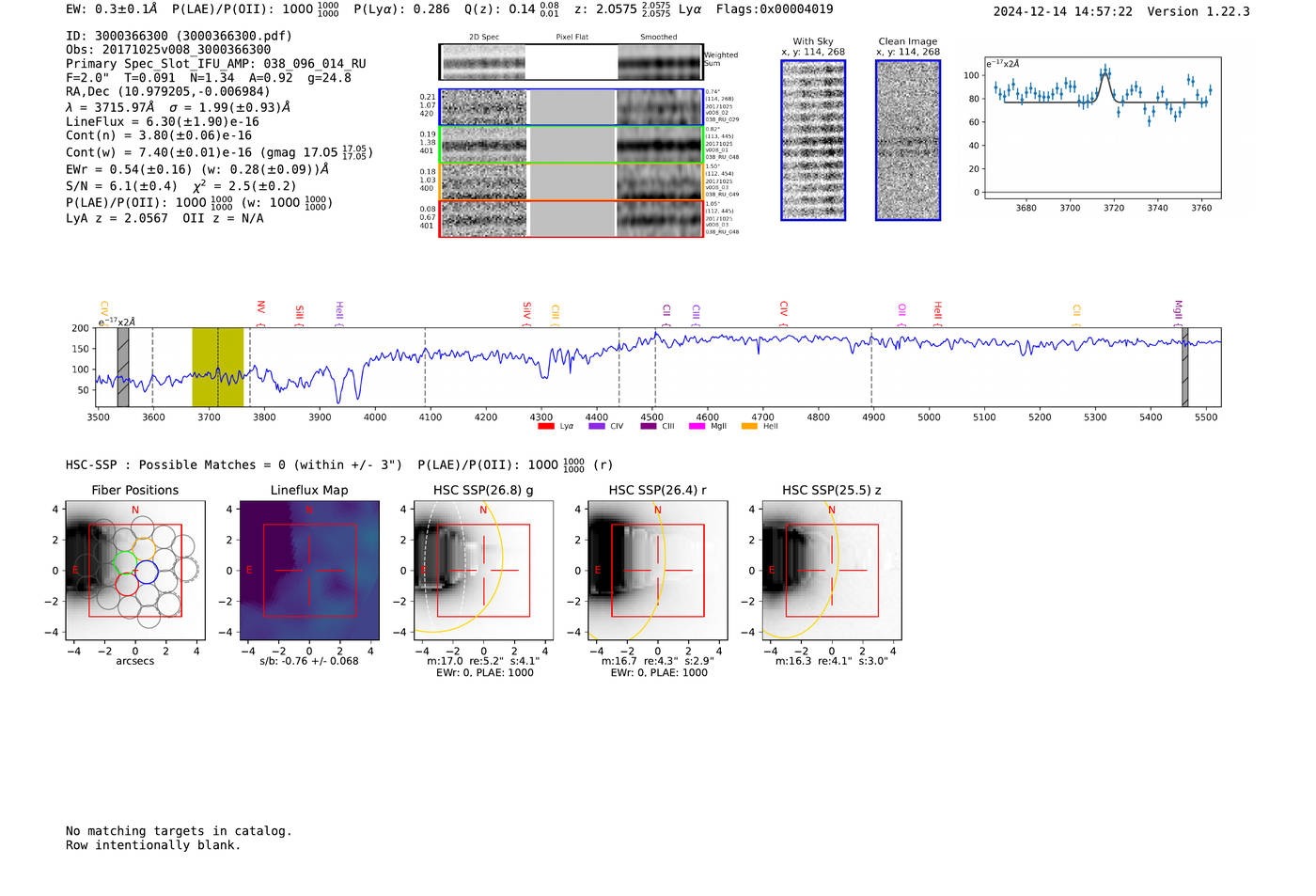This screenshot has height=896, width=1316.
Task: Click the orange fiber circle in Fiber Positions
Action: coord(144,549)
